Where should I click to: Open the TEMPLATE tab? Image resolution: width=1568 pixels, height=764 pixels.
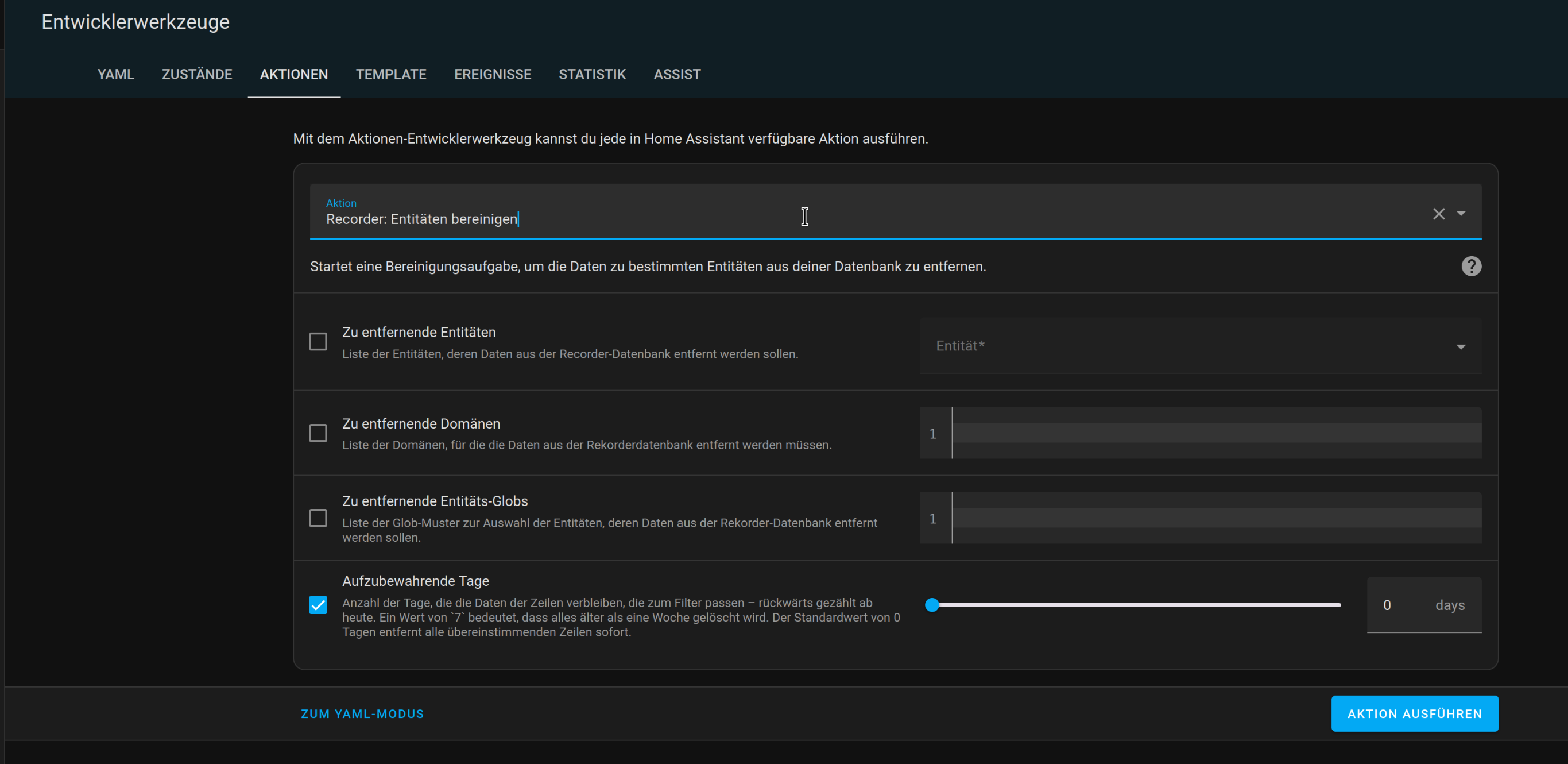tap(391, 74)
